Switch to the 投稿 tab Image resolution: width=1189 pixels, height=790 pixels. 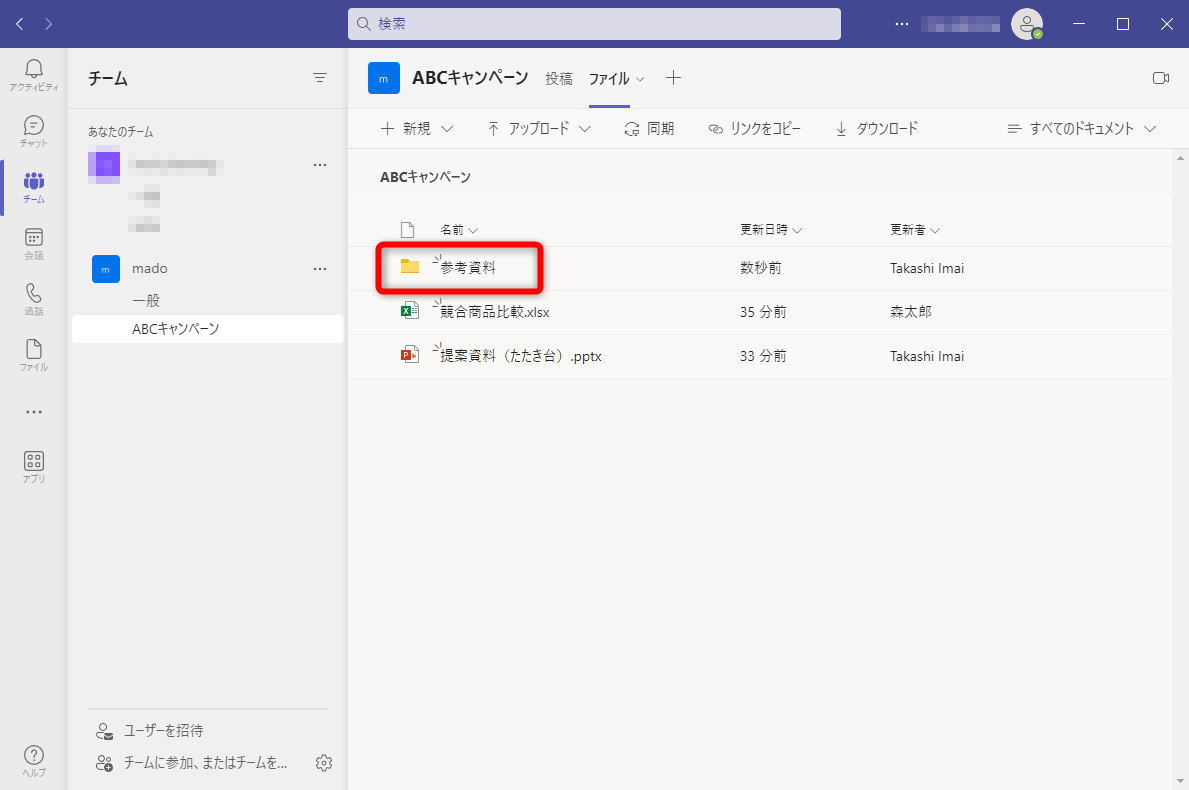[559, 78]
